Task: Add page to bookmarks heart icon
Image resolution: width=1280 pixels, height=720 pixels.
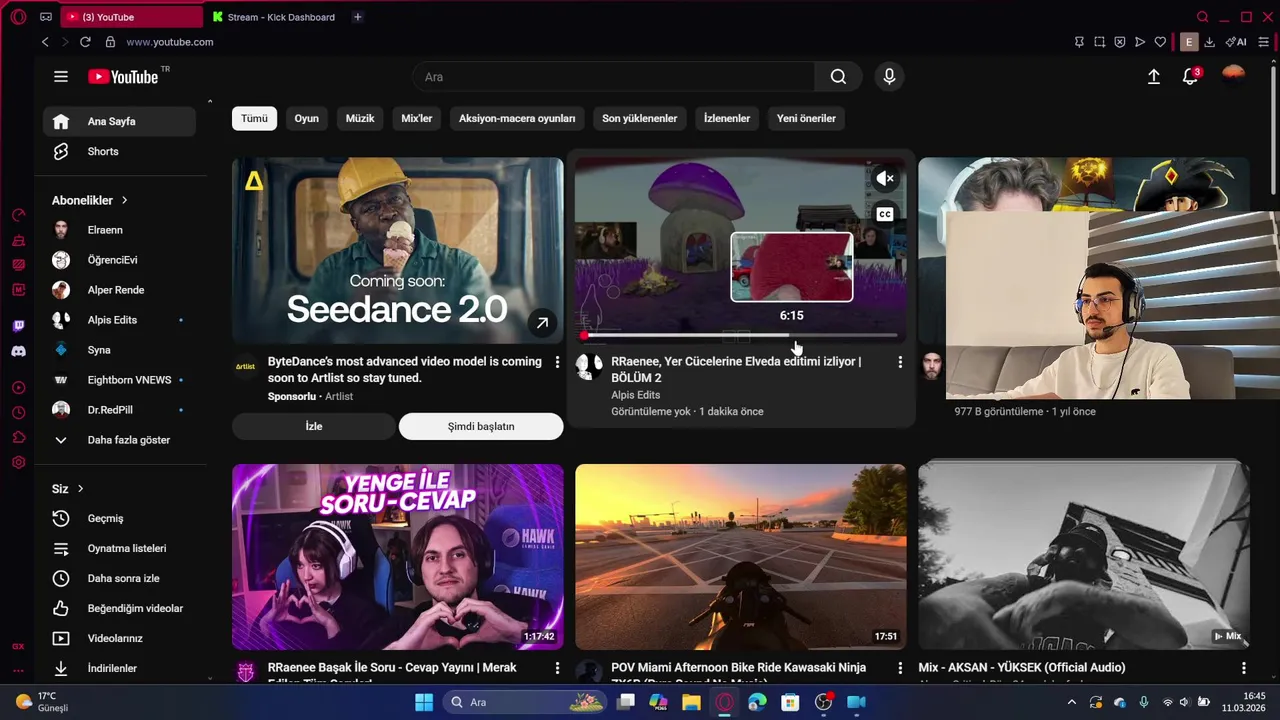Action: click(1160, 42)
